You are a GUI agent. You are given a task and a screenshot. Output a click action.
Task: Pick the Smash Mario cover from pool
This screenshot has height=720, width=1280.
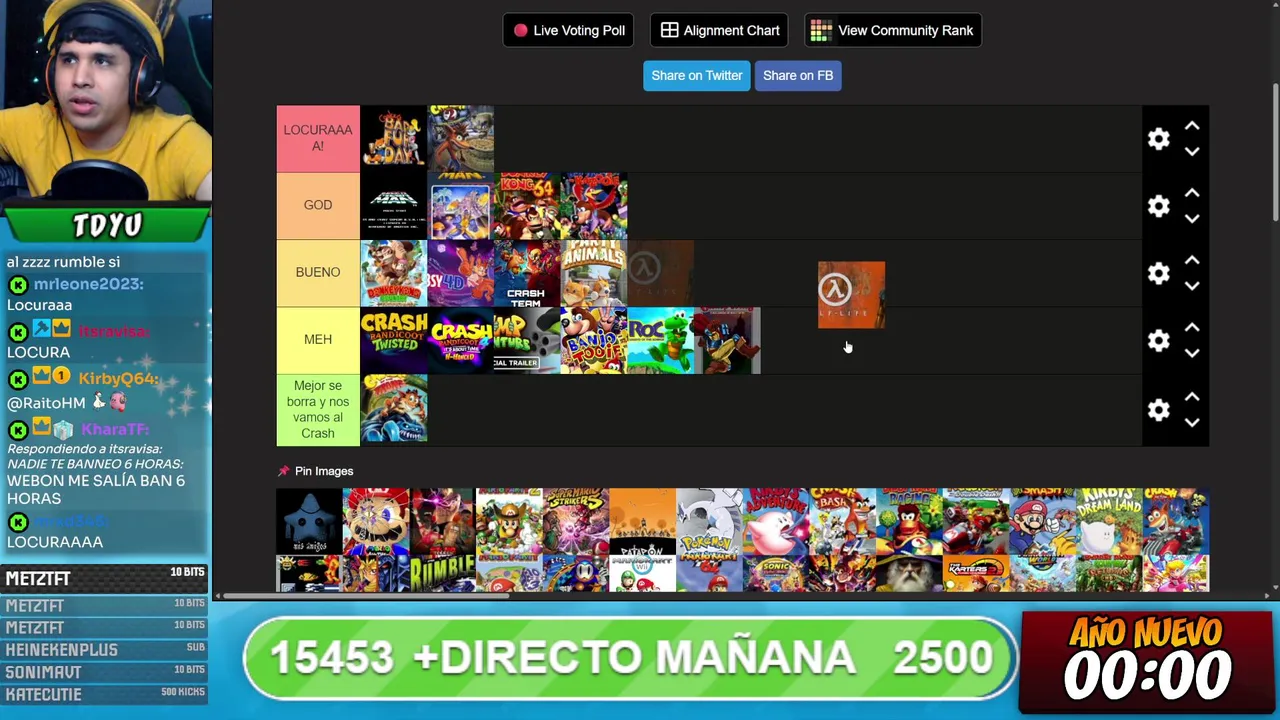coord(1043,522)
